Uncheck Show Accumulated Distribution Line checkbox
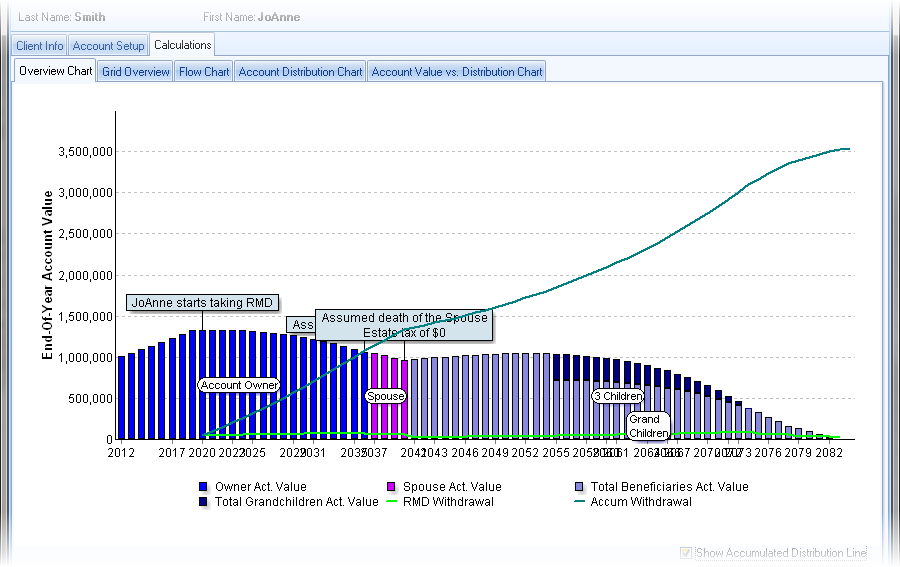The image size is (900, 567). (x=686, y=553)
